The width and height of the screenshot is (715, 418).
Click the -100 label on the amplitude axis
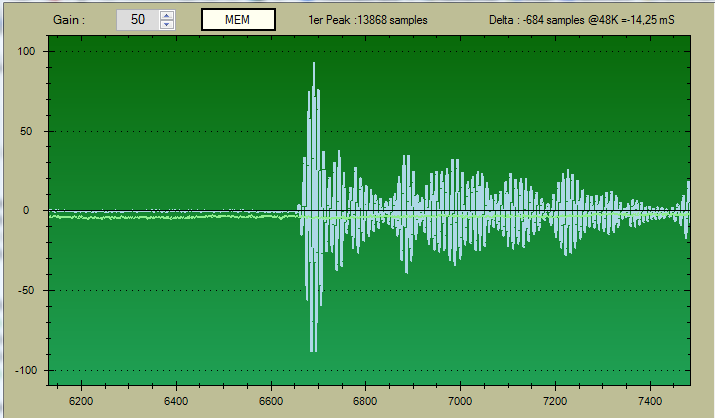(x=25, y=371)
